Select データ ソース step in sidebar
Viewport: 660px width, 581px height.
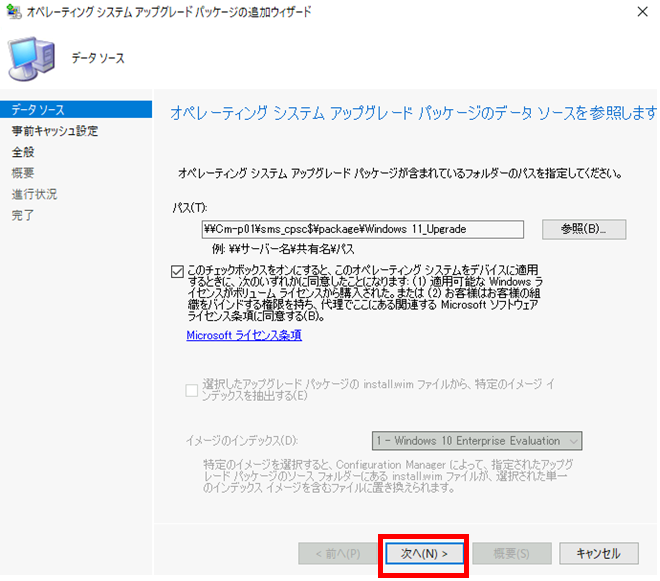point(76,109)
